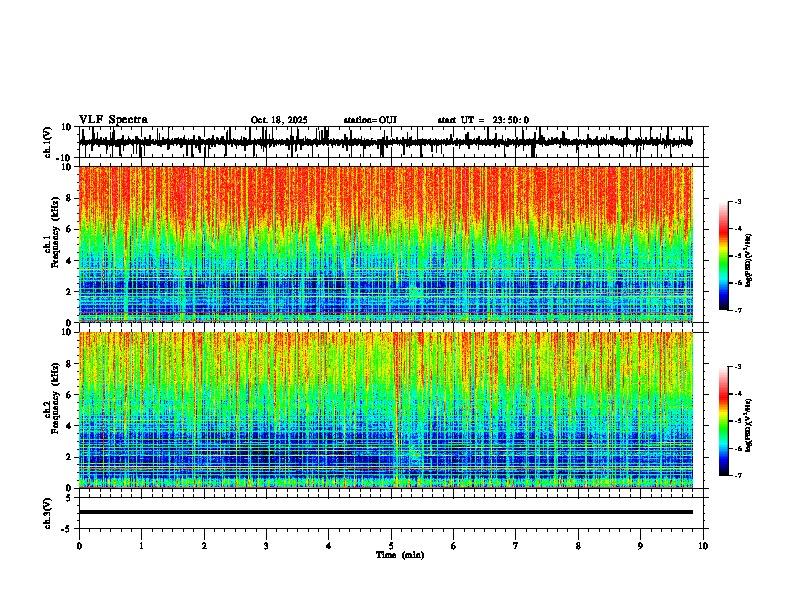
Task: Click the "5" tick of ch.3 voltage axis
Action: coord(70,498)
